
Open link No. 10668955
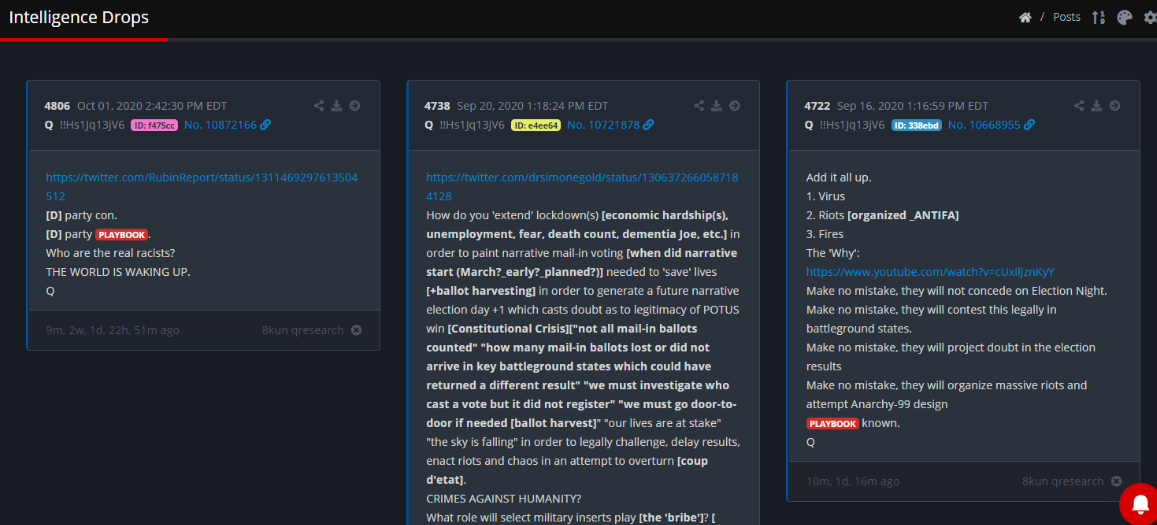tap(984, 125)
